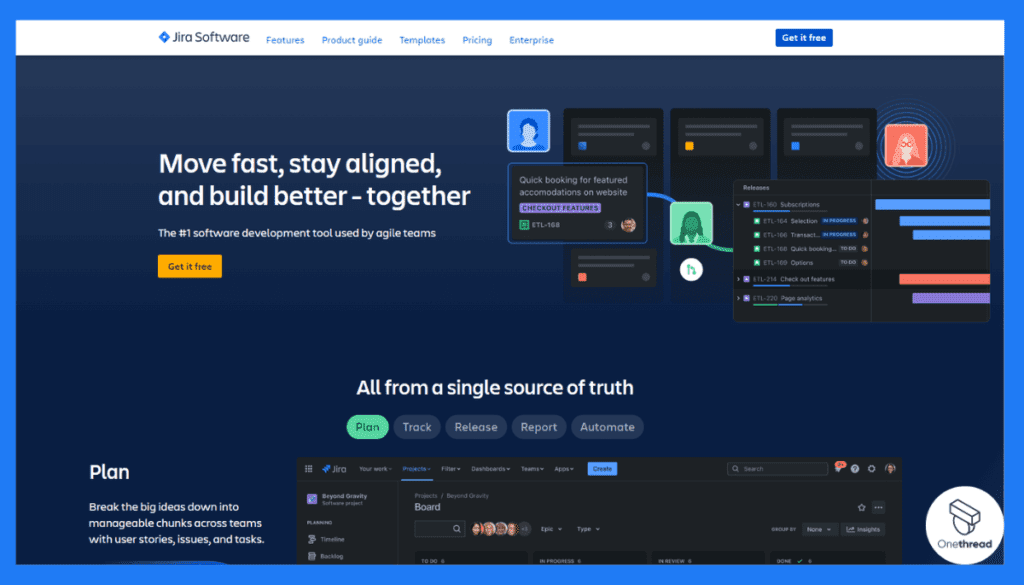1024x585 pixels.
Task: Go to the Templates page
Action: 422,40
